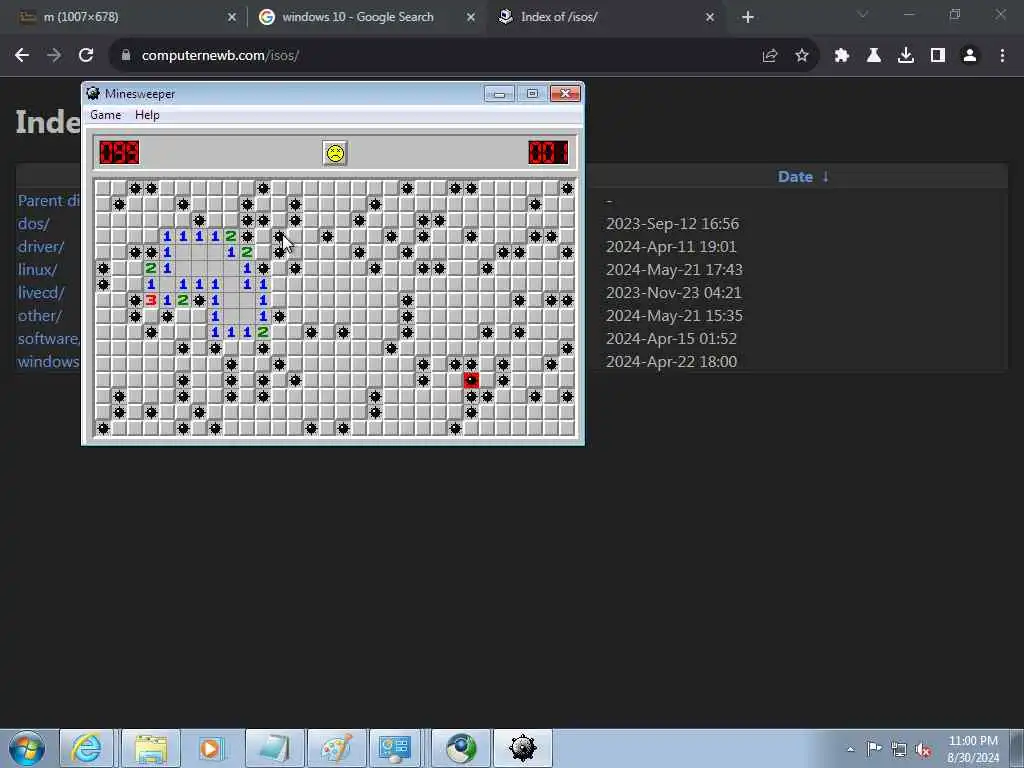Click the date 2024-Apr-15 01:52
Image resolution: width=1024 pixels, height=768 pixels.
click(x=671, y=338)
